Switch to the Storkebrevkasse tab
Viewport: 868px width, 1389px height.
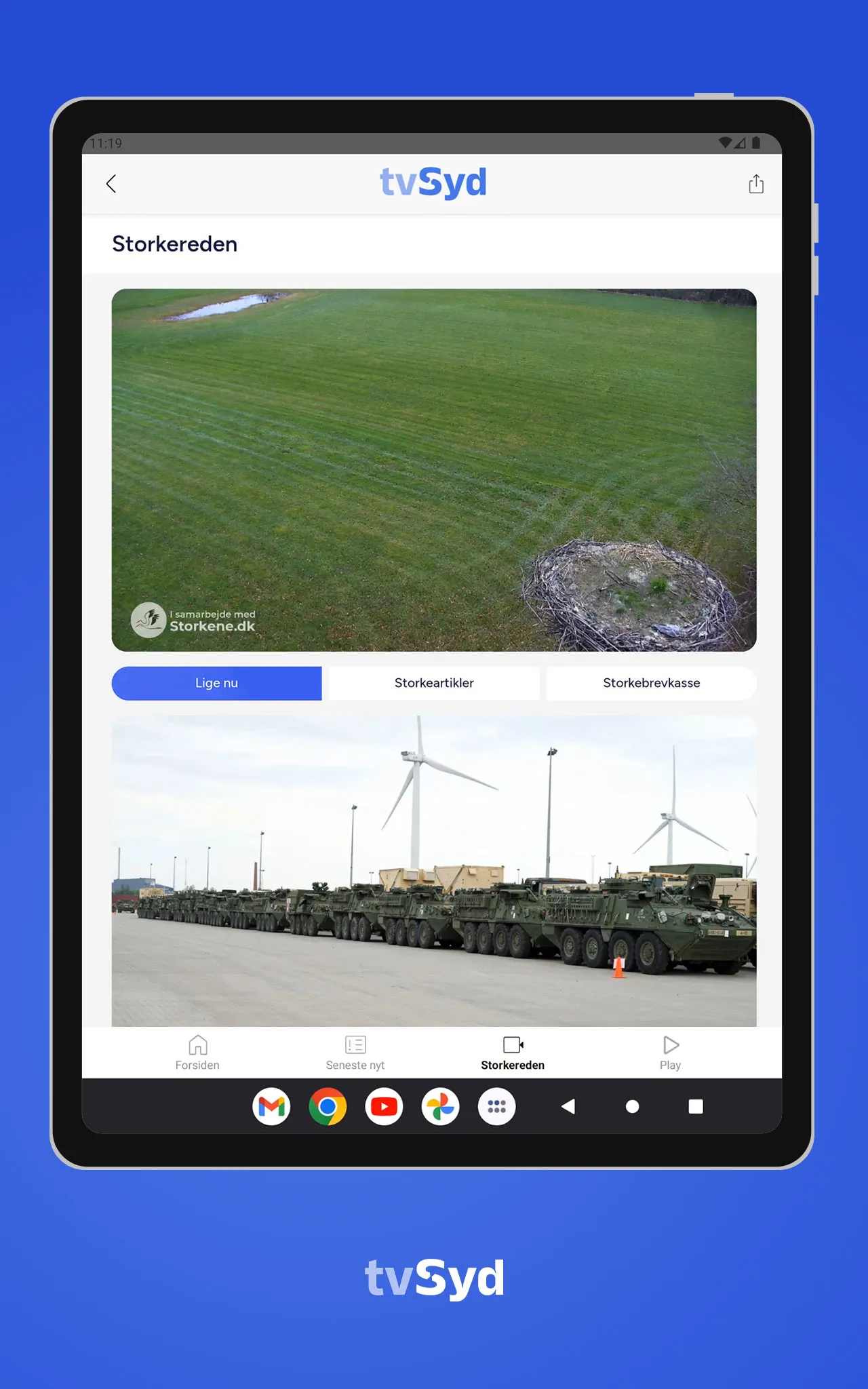652,683
